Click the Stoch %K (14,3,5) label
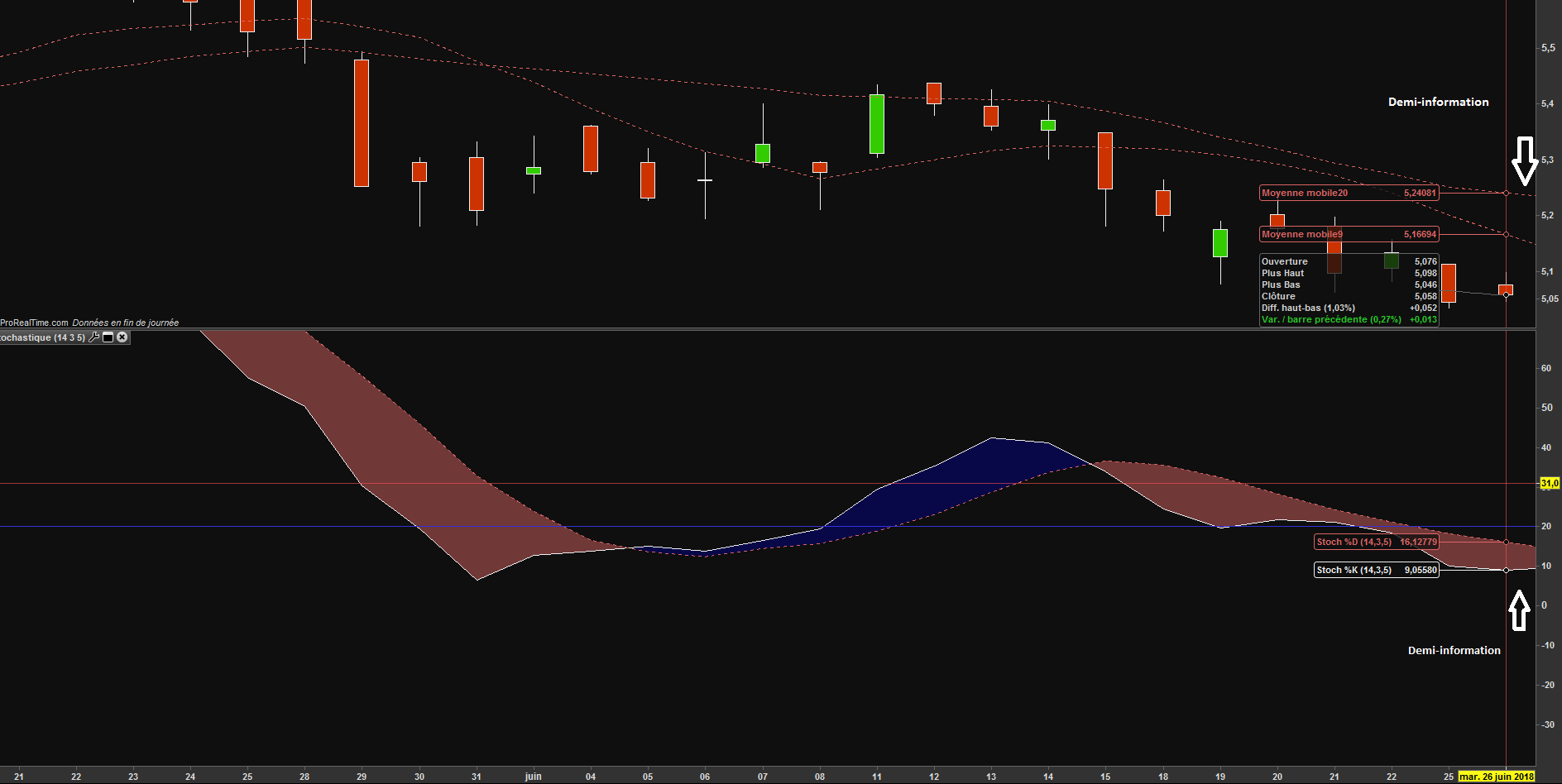The height and width of the screenshot is (784, 1562). pos(1377,570)
